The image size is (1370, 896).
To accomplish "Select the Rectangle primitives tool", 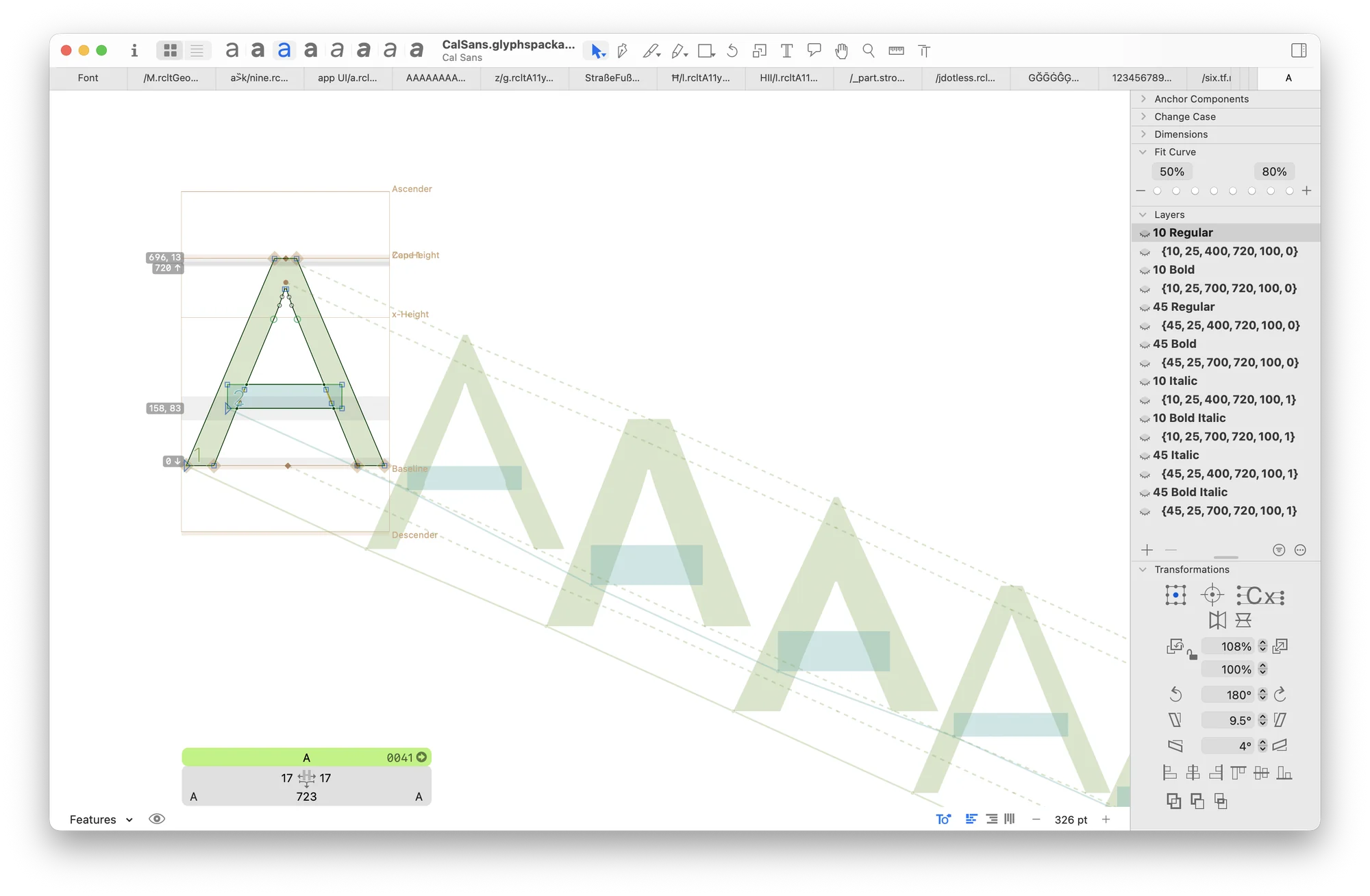I will click(706, 51).
